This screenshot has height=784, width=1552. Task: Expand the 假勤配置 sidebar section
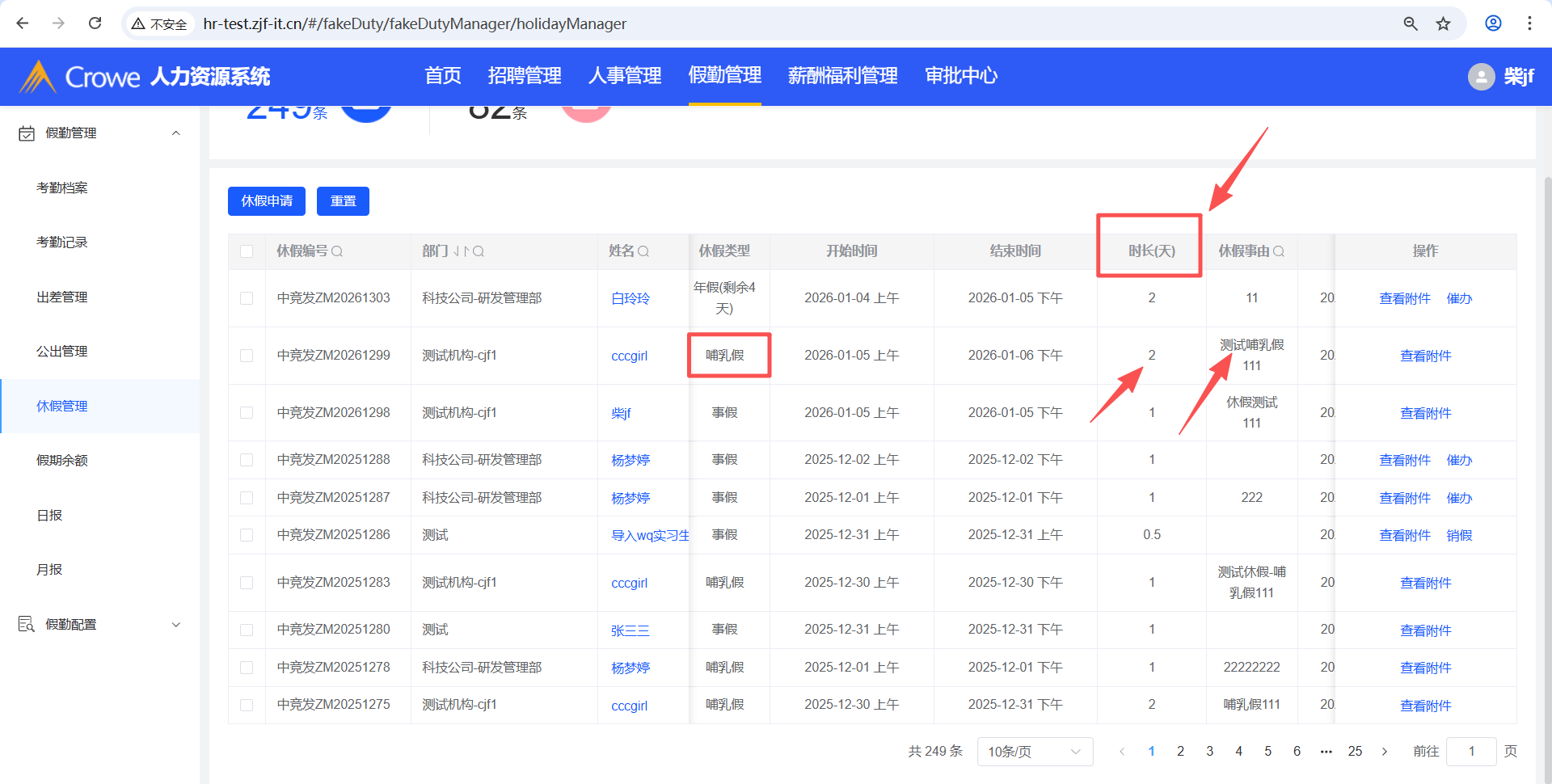click(175, 625)
